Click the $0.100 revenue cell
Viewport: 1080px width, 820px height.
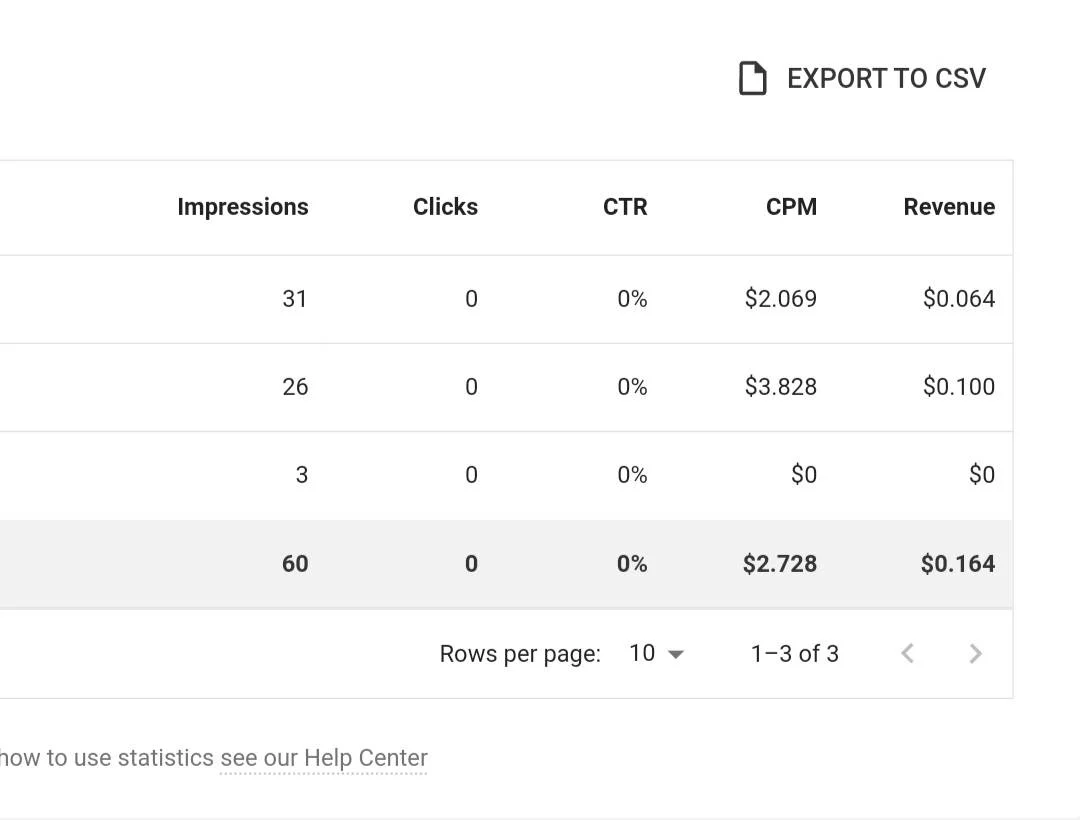pyautogui.click(x=959, y=387)
